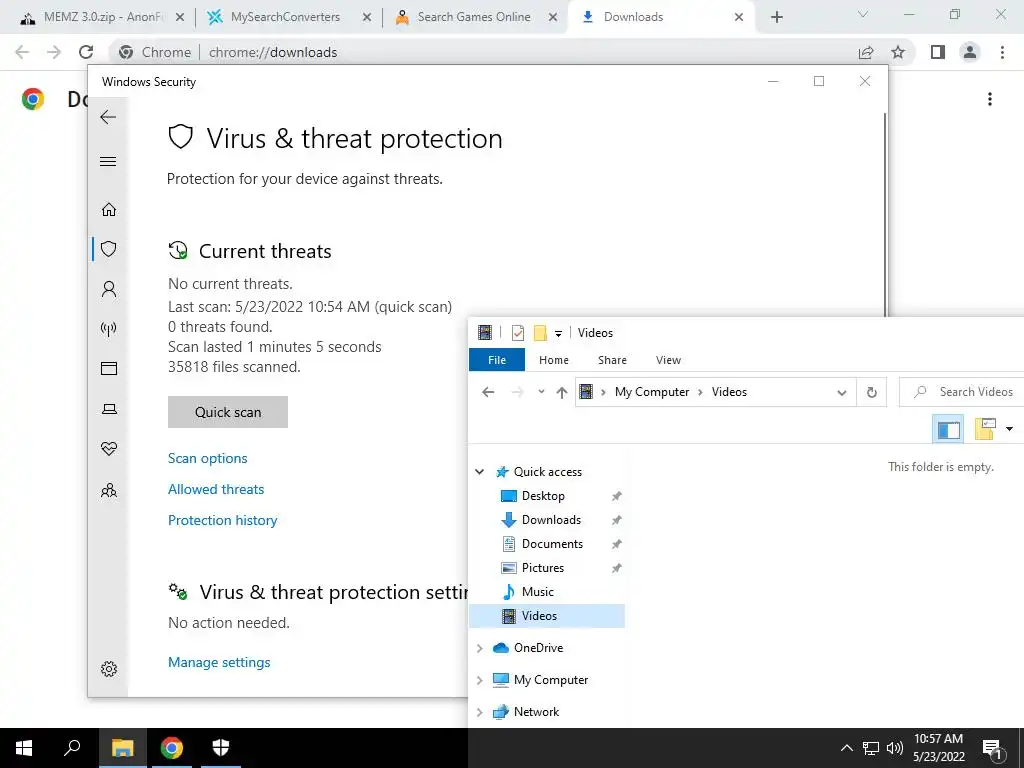Open File tab in Explorer ribbon
Viewport: 1024px width, 768px height.
[497, 360]
